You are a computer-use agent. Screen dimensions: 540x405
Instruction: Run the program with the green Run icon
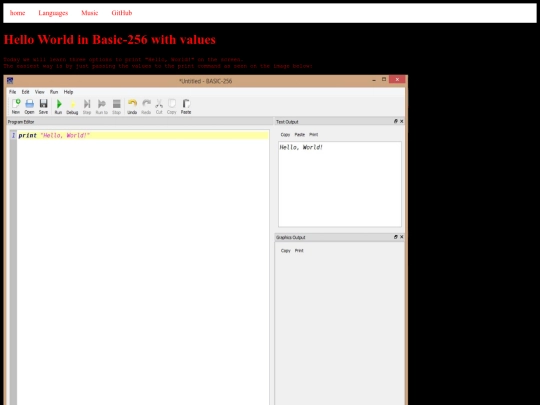point(59,106)
